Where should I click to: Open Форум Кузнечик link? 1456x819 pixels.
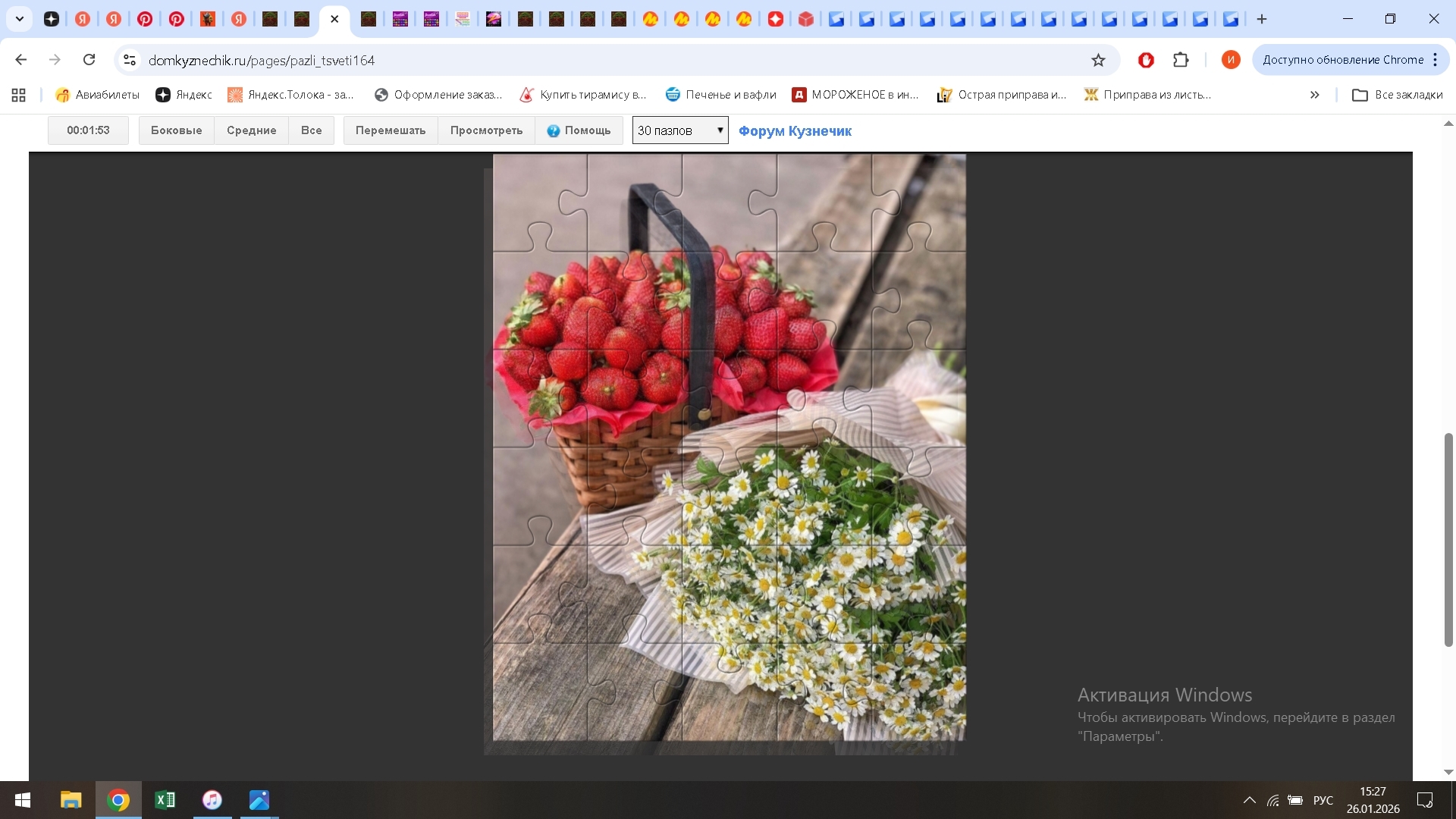click(795, 131)
